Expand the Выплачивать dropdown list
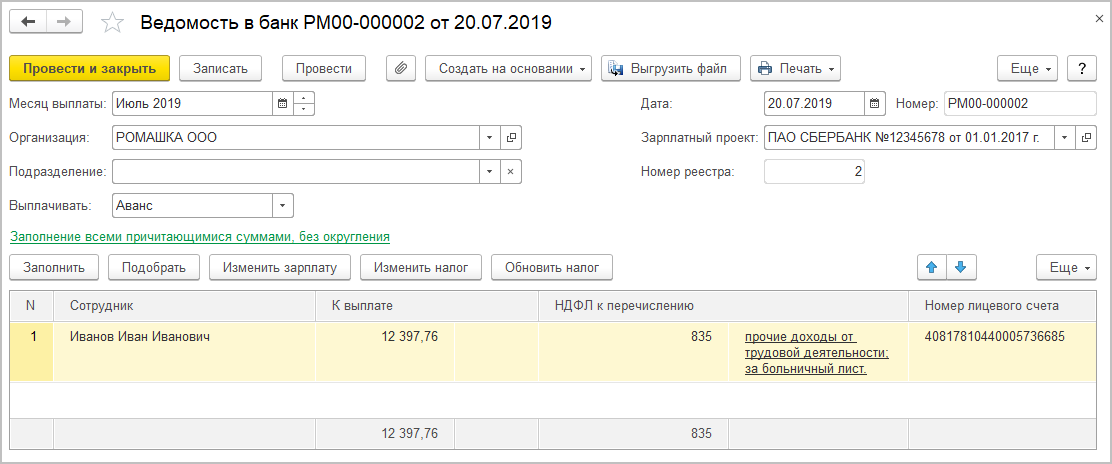Viewport: 1112px width, 464px height. [x=283, y=206]
